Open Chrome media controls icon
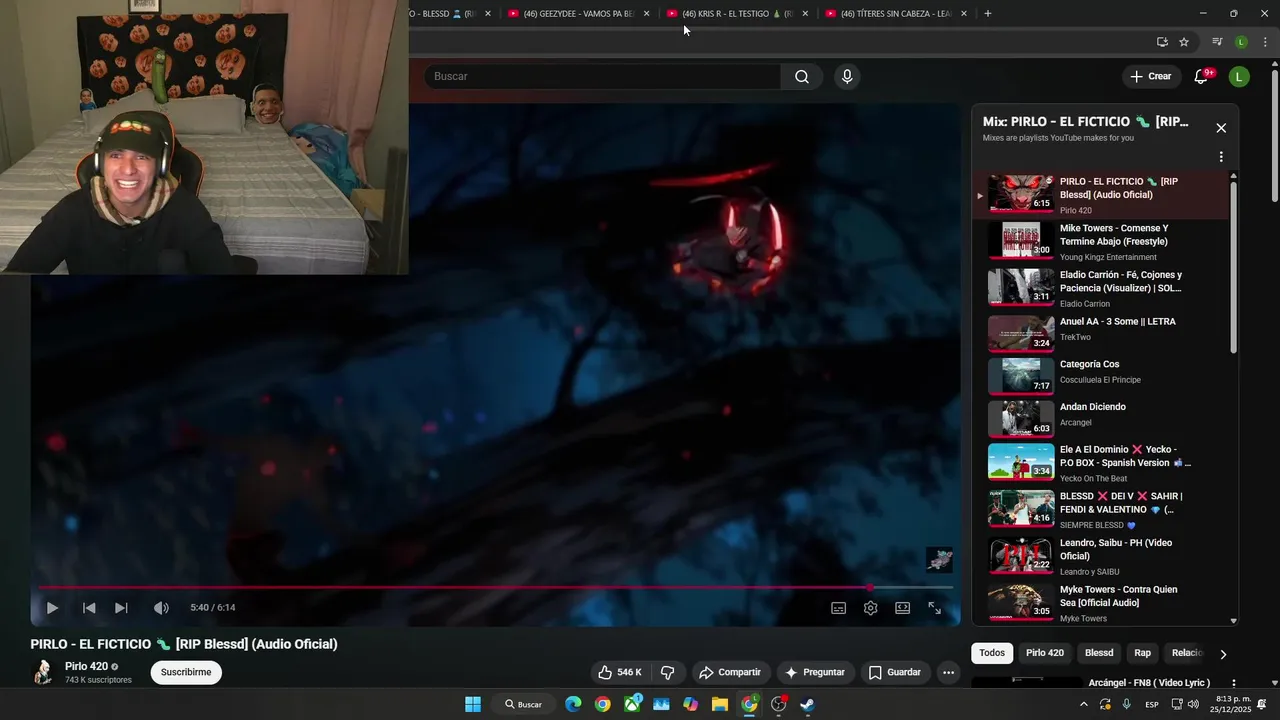The height and width of the screenshot is (720, 1280). (x=1217, y=42)
